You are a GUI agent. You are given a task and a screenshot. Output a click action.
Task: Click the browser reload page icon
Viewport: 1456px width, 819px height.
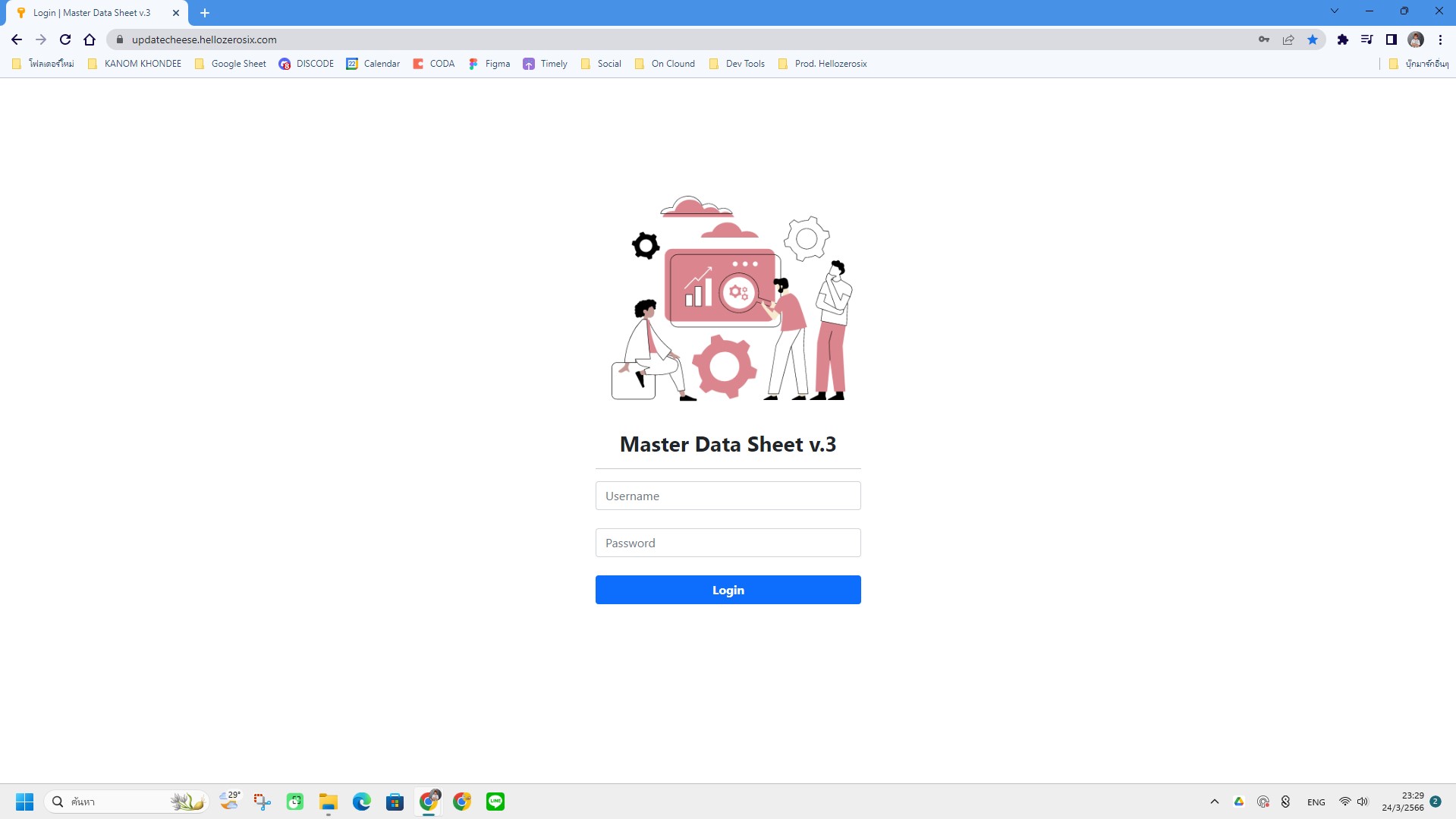coord(65,39)
